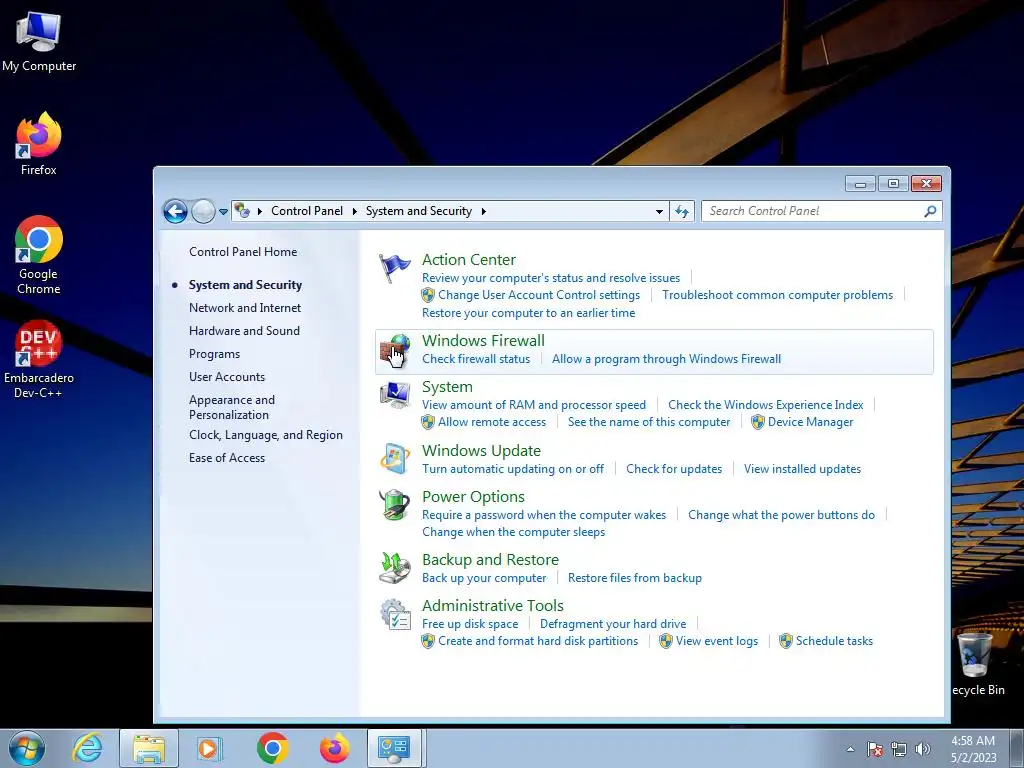Open the Firefox desktop shortcut
The image size is (1024, 768).
39,144
